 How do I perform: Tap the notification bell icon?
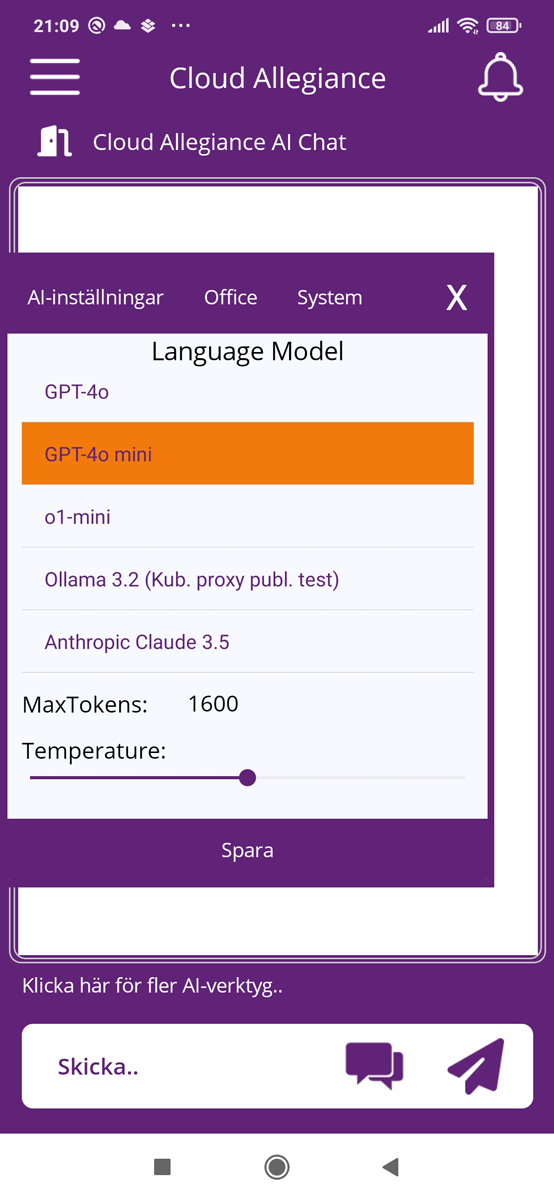tap(500, 77)
